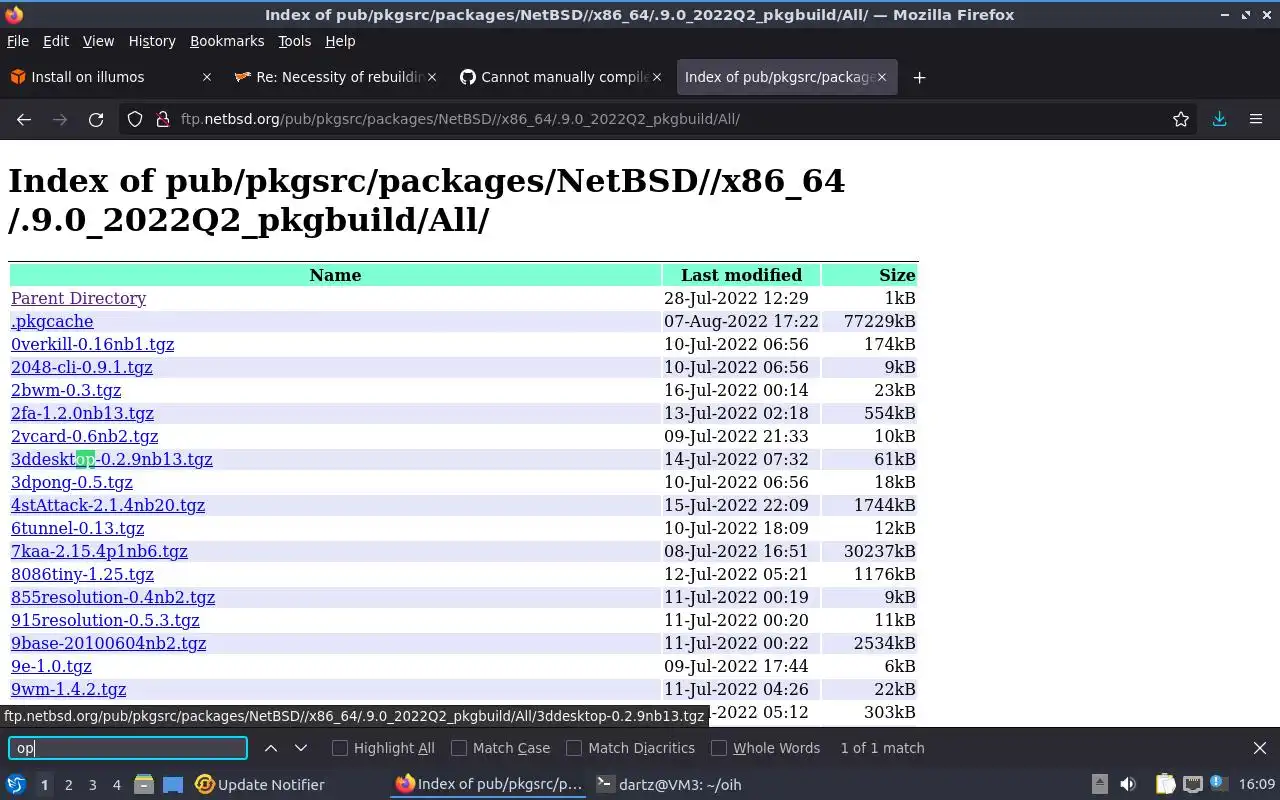Go to next find match
1280x800 pixels.
coord(300,748)
